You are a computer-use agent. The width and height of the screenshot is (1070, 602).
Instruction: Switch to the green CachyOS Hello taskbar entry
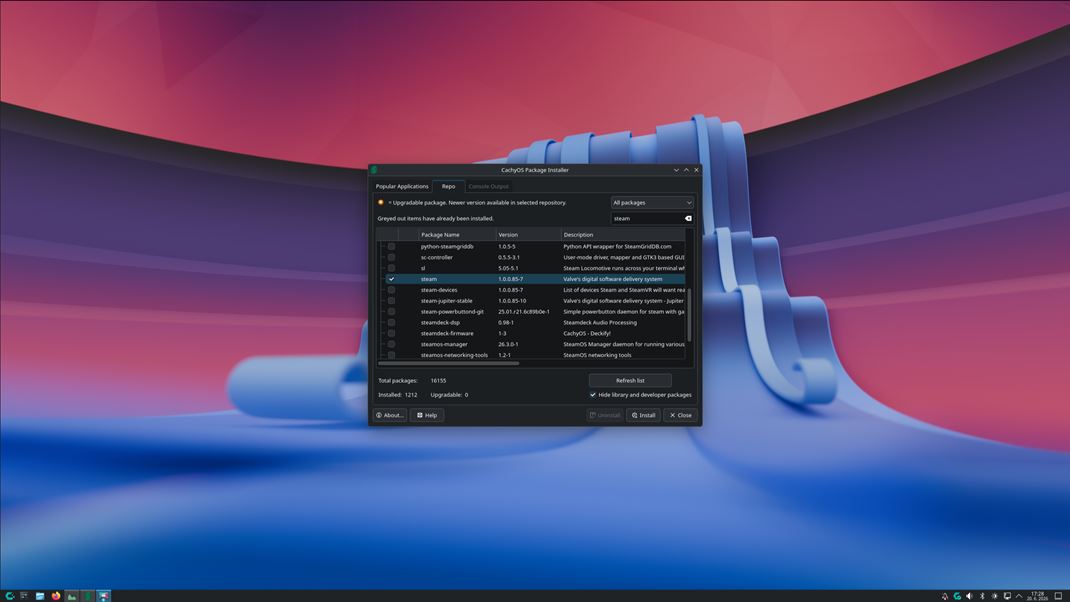pyautogui.click(x=87, y=596)
